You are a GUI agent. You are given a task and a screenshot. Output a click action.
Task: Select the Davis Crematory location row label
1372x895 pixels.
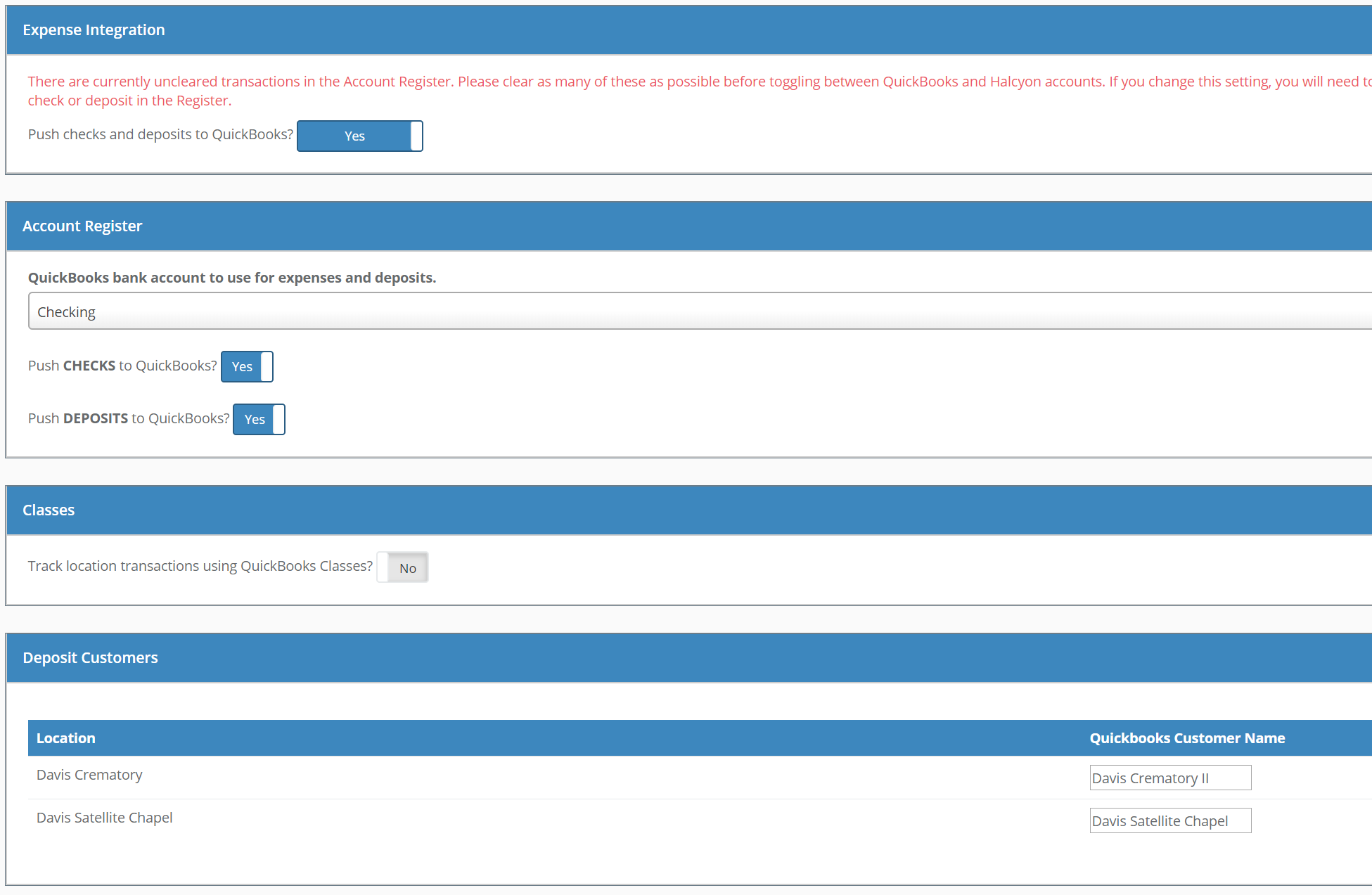(x=89, y=775)
